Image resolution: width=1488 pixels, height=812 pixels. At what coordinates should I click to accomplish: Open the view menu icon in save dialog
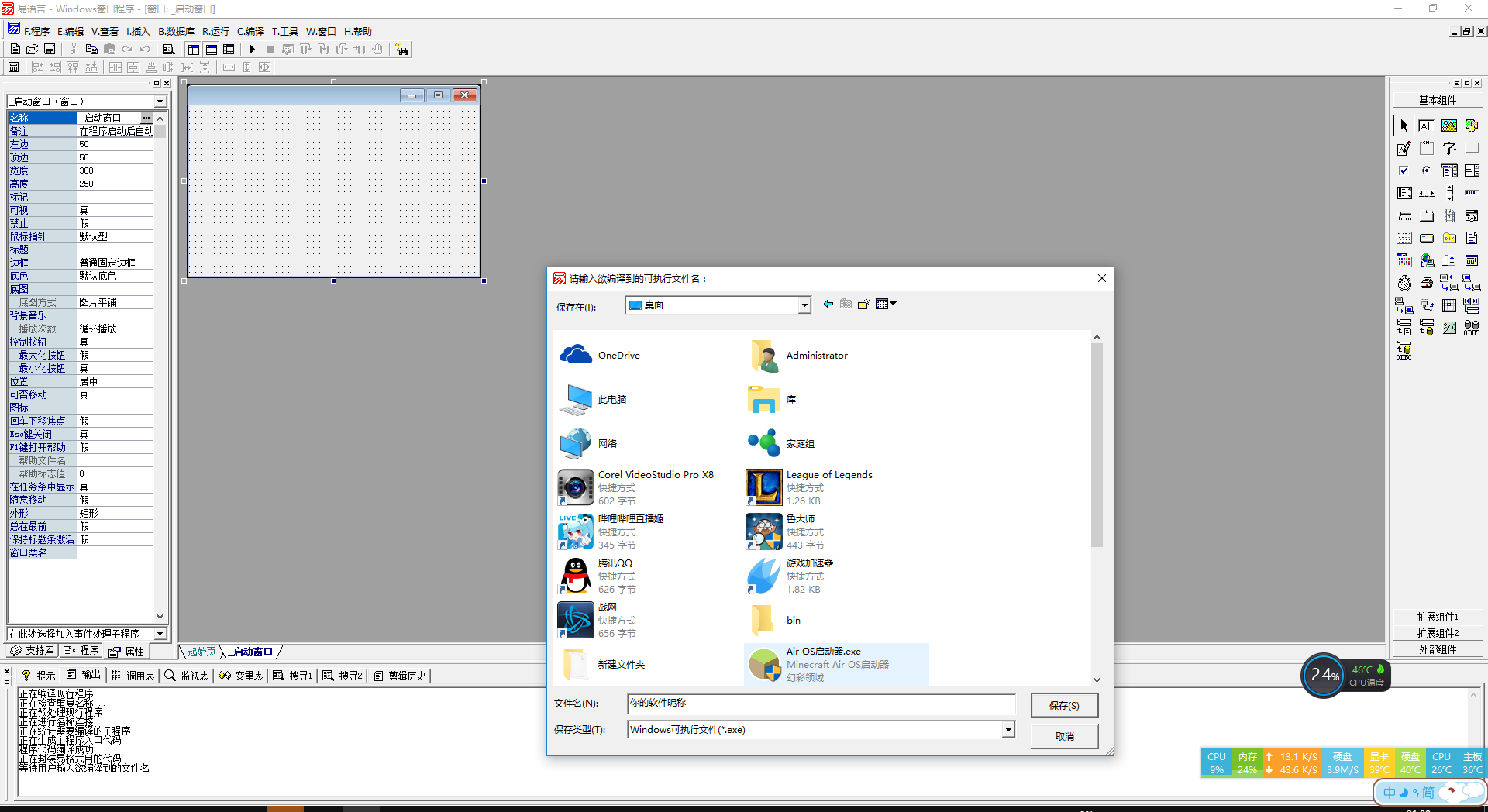coord(886,304)
